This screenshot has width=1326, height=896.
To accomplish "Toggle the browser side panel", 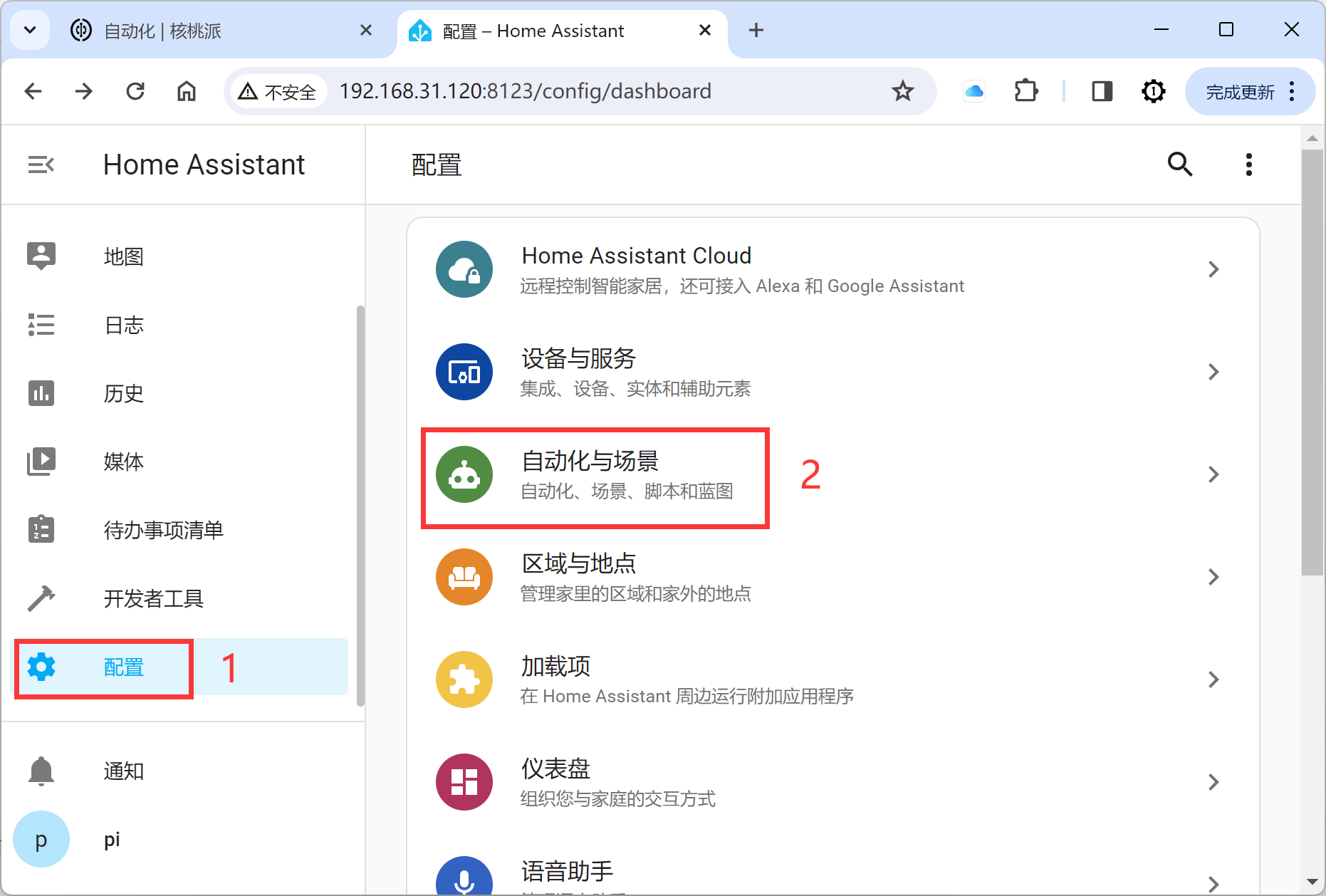I will 1102,91.
